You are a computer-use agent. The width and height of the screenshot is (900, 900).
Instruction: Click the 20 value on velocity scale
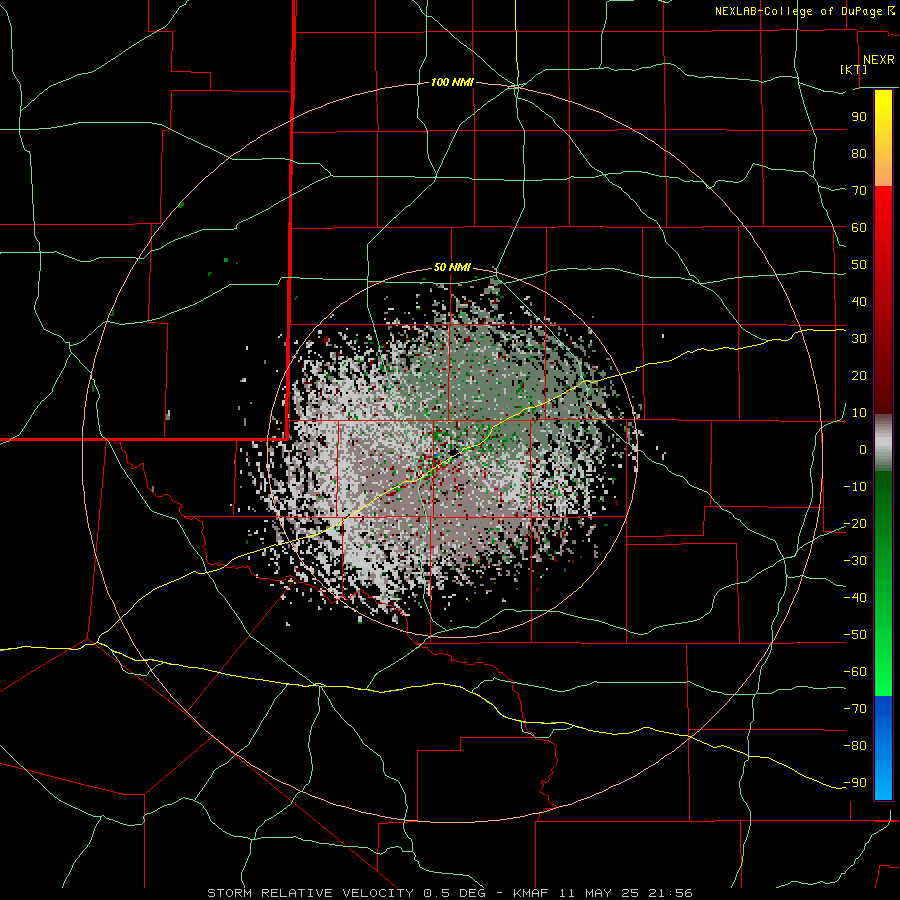point(859,375)
